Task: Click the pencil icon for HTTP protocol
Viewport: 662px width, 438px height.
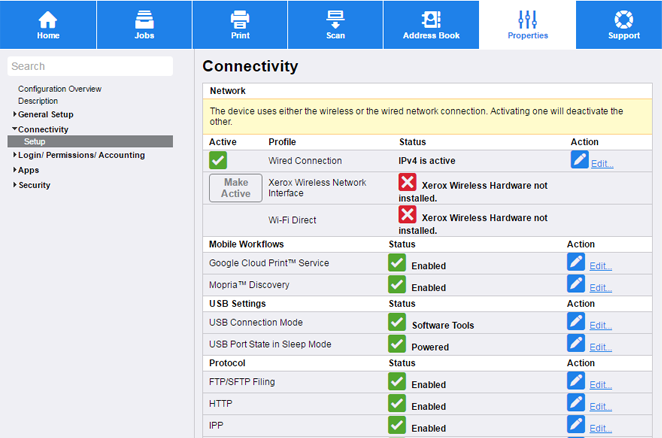Action: [x=576, y=402]
